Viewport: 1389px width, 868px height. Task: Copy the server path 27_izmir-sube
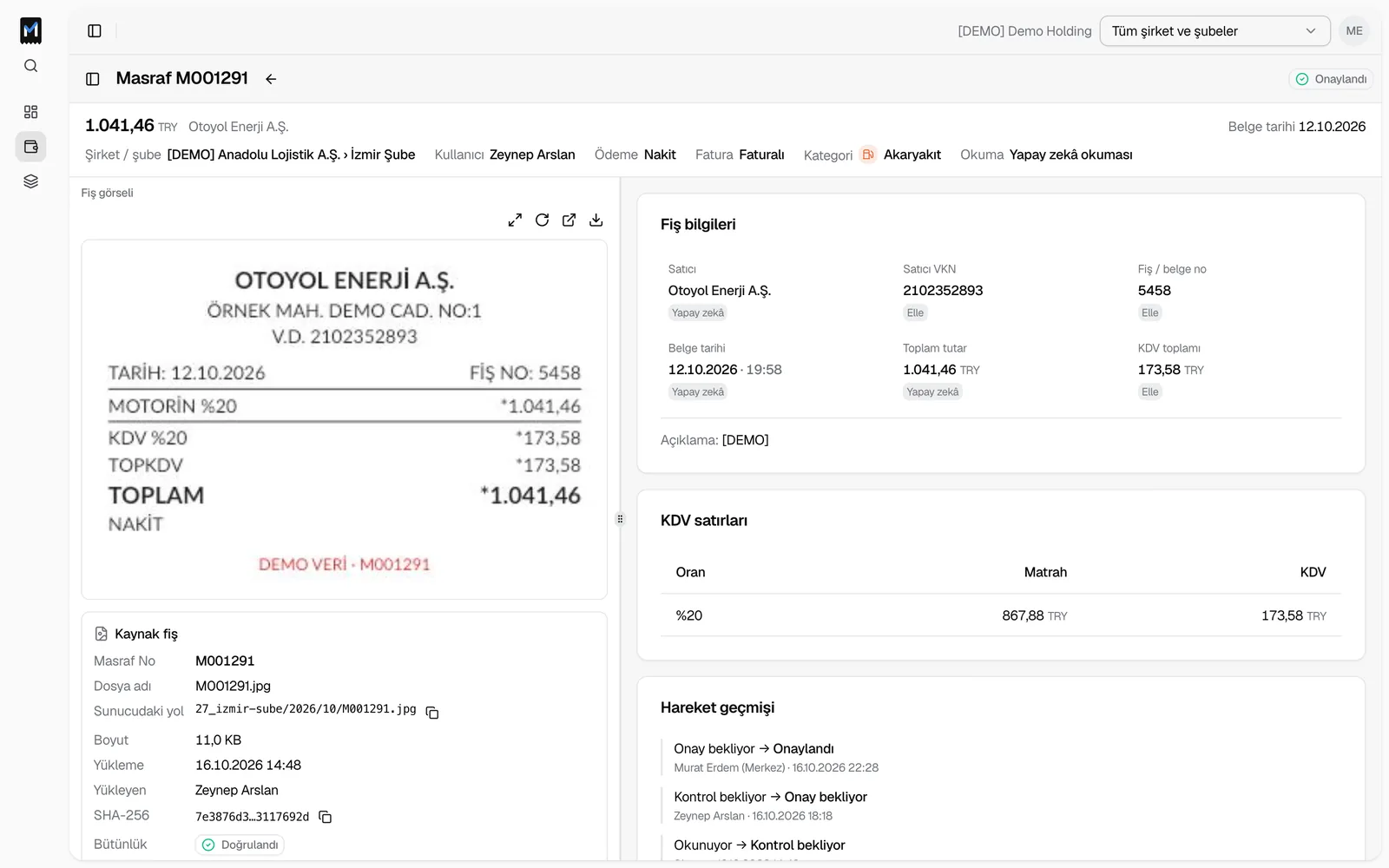pos(432,713)
